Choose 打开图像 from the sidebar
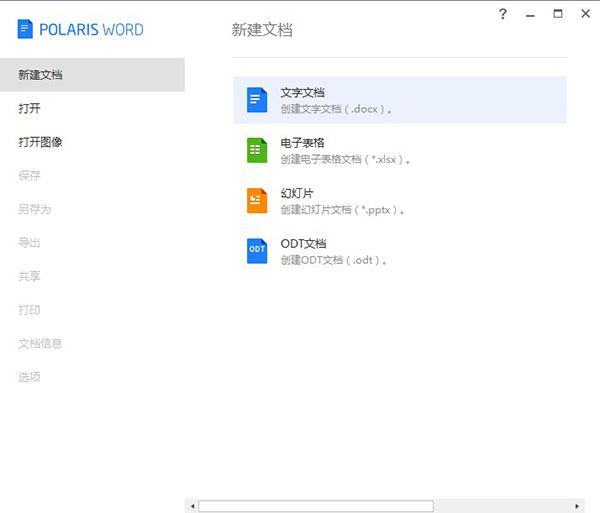Screen dimensions: 600x513 pyautogui.click(x=41, y=142)
